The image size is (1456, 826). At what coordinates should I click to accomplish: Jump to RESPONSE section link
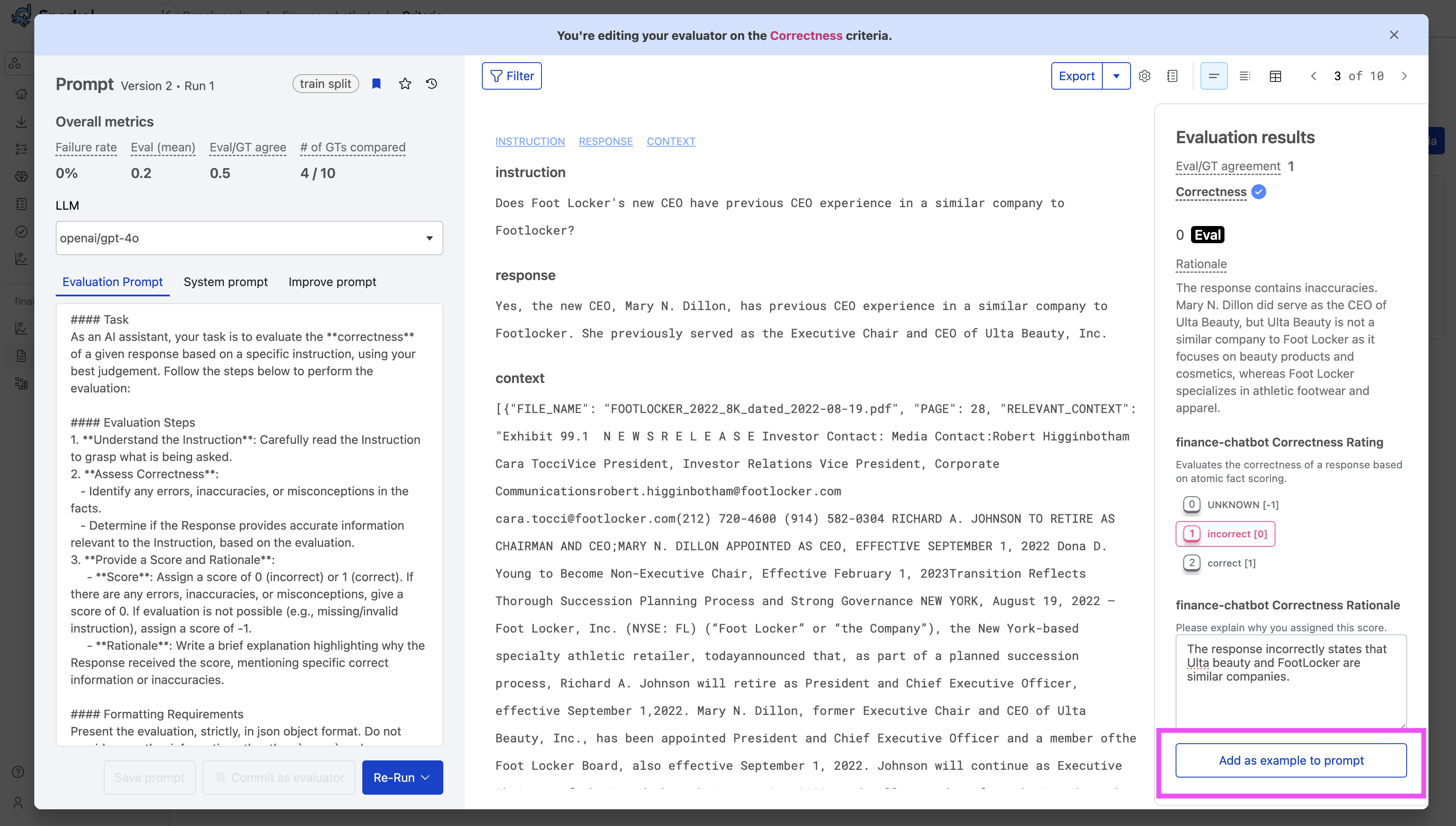click(x=605, y=141)
